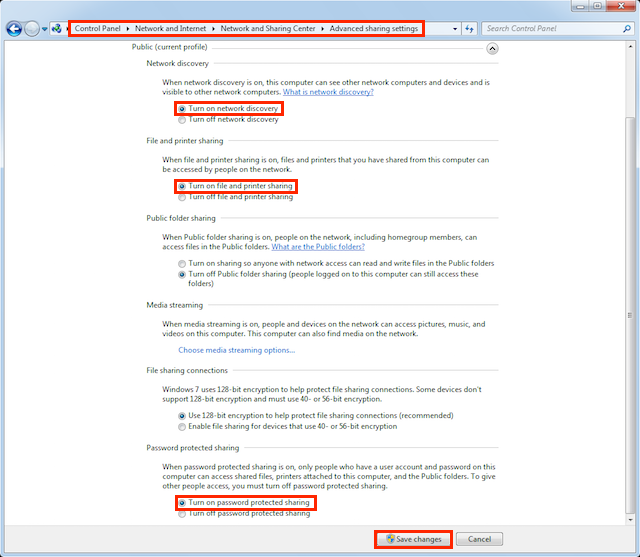Click the vertical scrollbar thumb

click(x=630, y=315)
